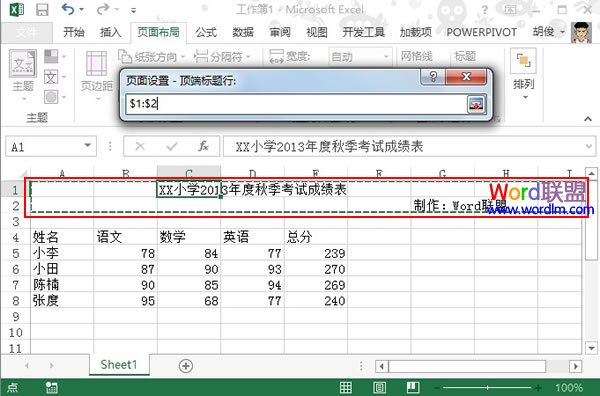Click the Redo arrow icon
The height and width of the screenshot is (396, 600).
pyautogui.click(x=103, y=9)
